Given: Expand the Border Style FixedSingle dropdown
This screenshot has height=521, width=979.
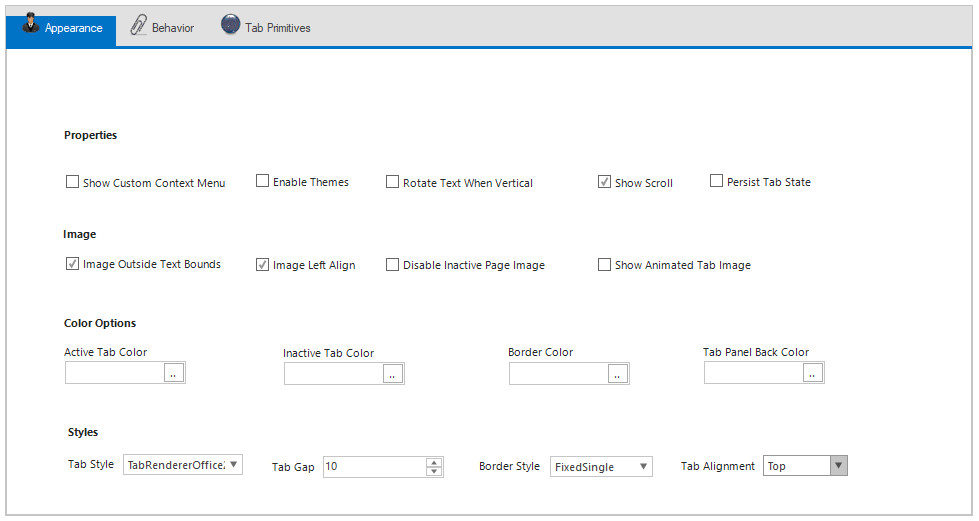Looking at the screenshot, I should click(643, 467).
